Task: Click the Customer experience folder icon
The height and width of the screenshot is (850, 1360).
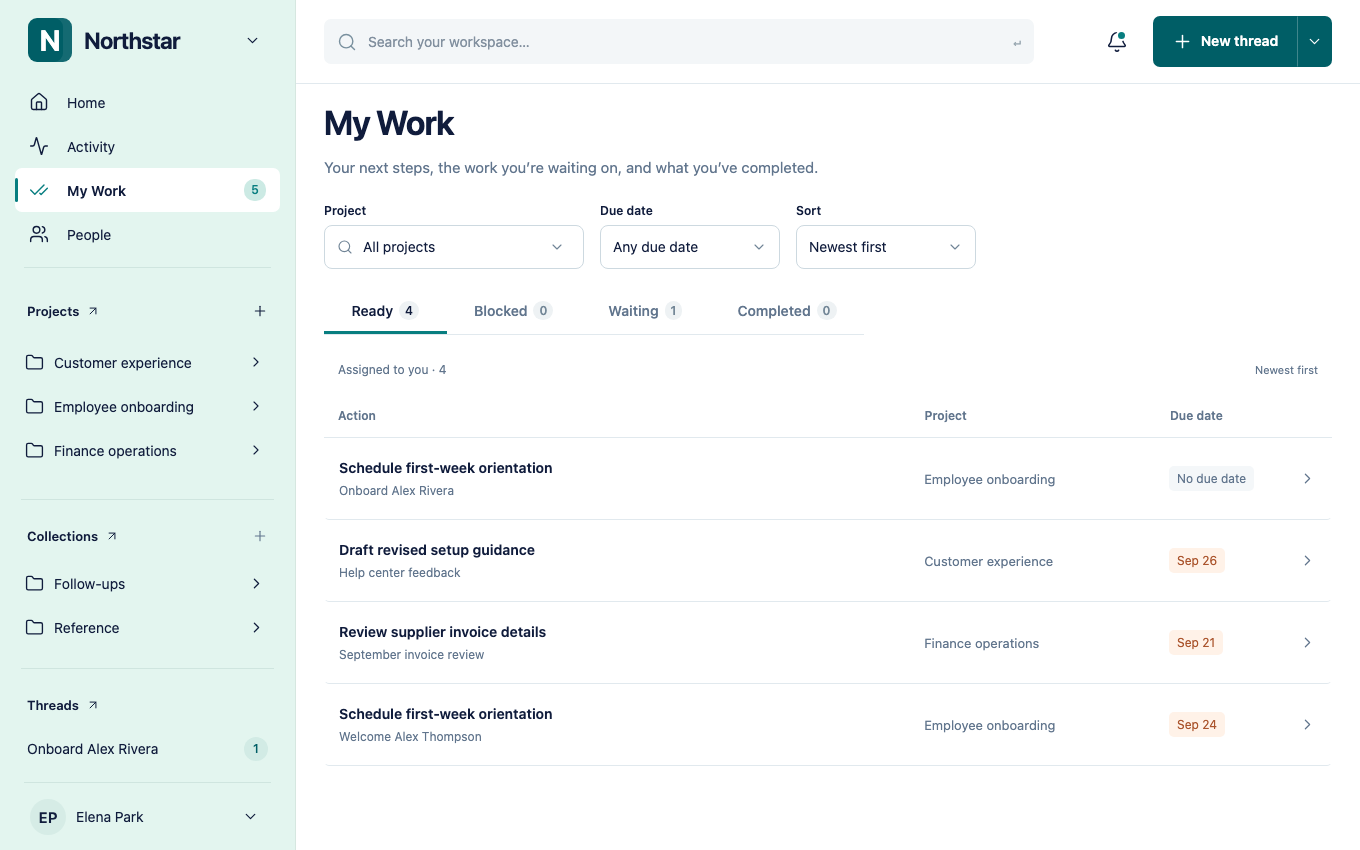Action: click(x=35, y=362)
